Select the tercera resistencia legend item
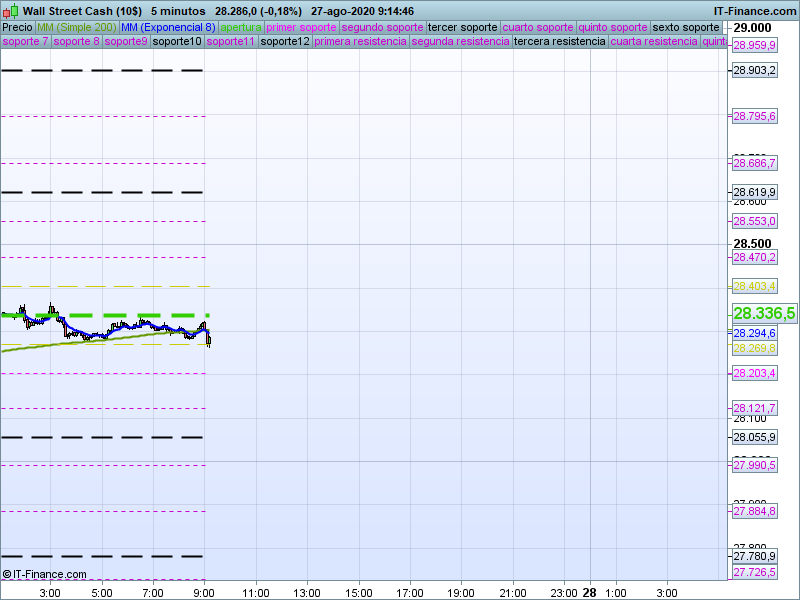Screen dimensions: 800x600 (x=559, y=42)
